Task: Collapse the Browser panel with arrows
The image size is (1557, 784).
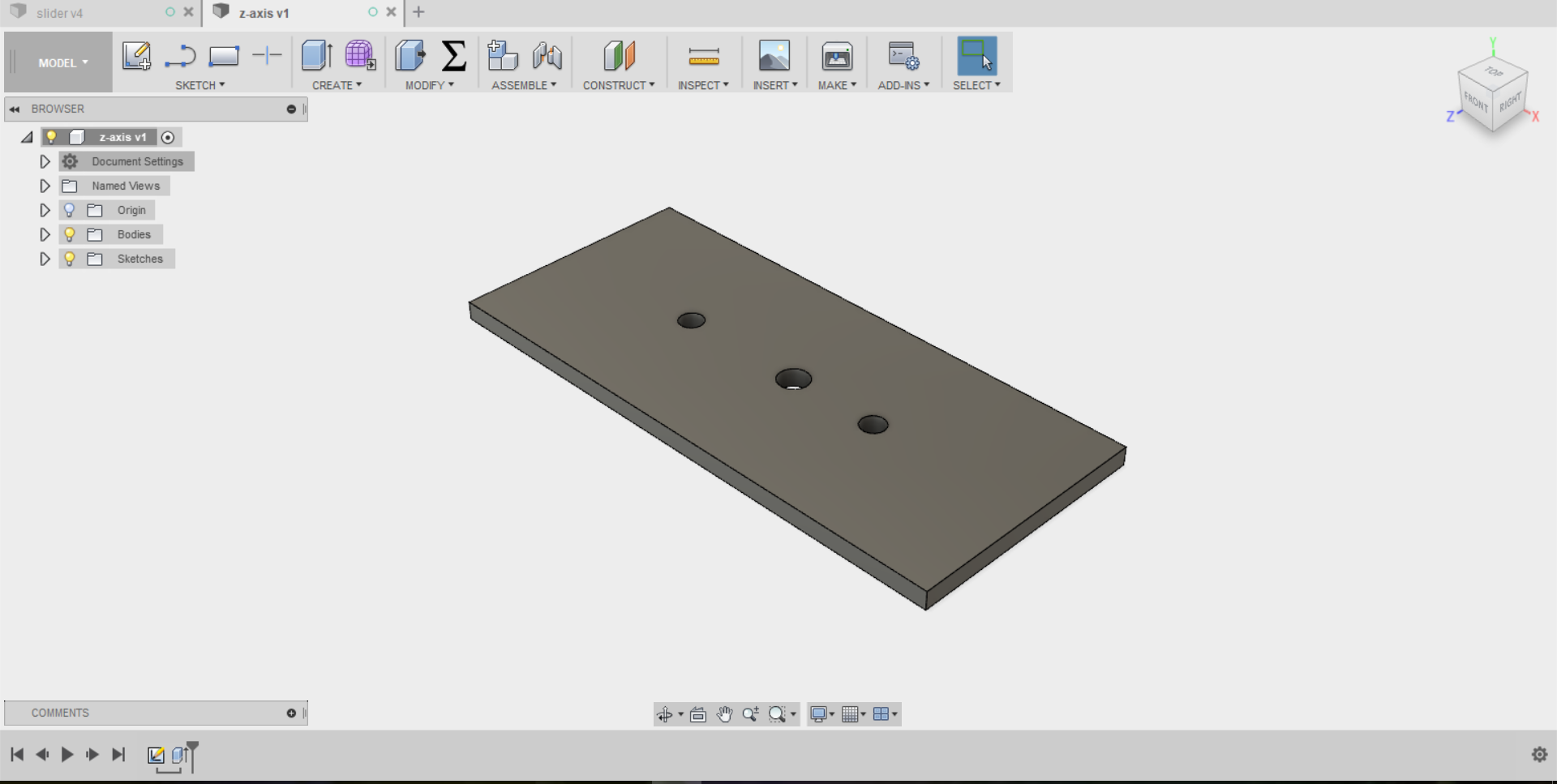Action: coord(15,109)
